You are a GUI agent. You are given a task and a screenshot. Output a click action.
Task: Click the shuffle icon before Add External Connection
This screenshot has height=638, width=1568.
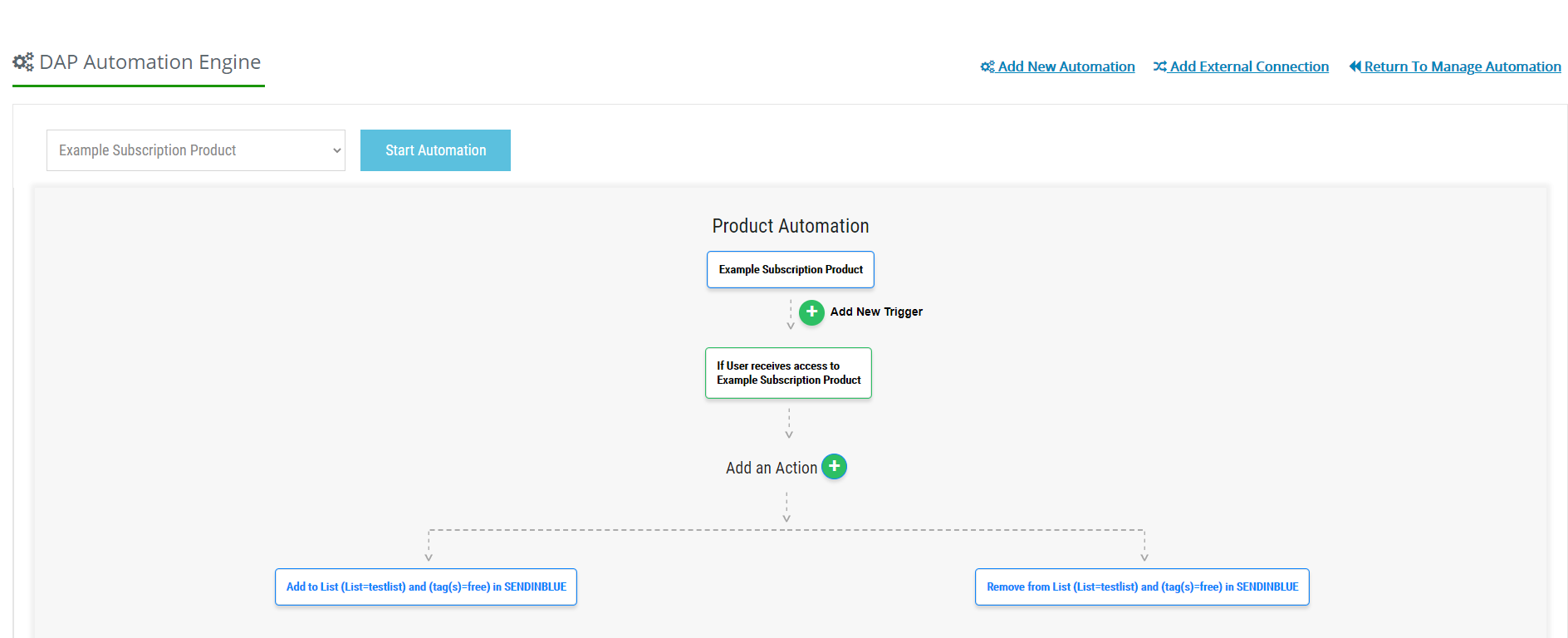click(x=1159, y=66)
